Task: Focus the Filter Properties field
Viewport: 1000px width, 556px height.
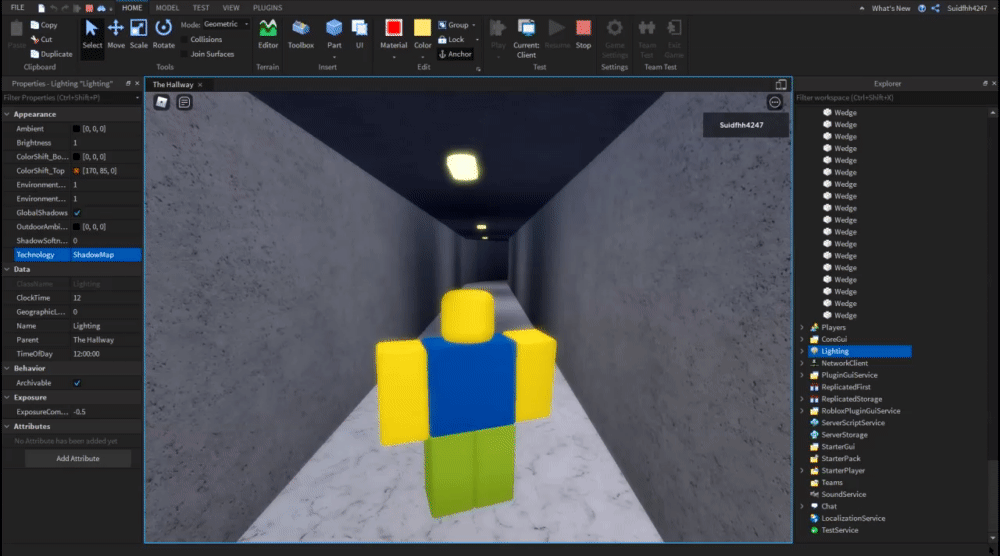Action: pos(69,98)
